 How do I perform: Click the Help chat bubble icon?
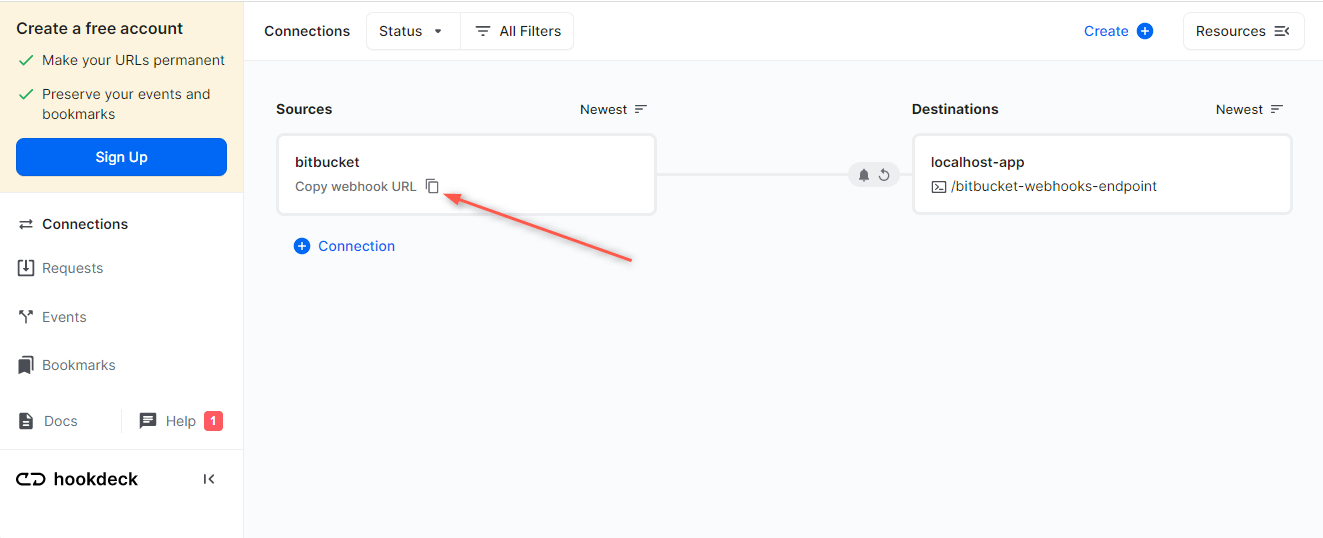[x=148, y=421]
